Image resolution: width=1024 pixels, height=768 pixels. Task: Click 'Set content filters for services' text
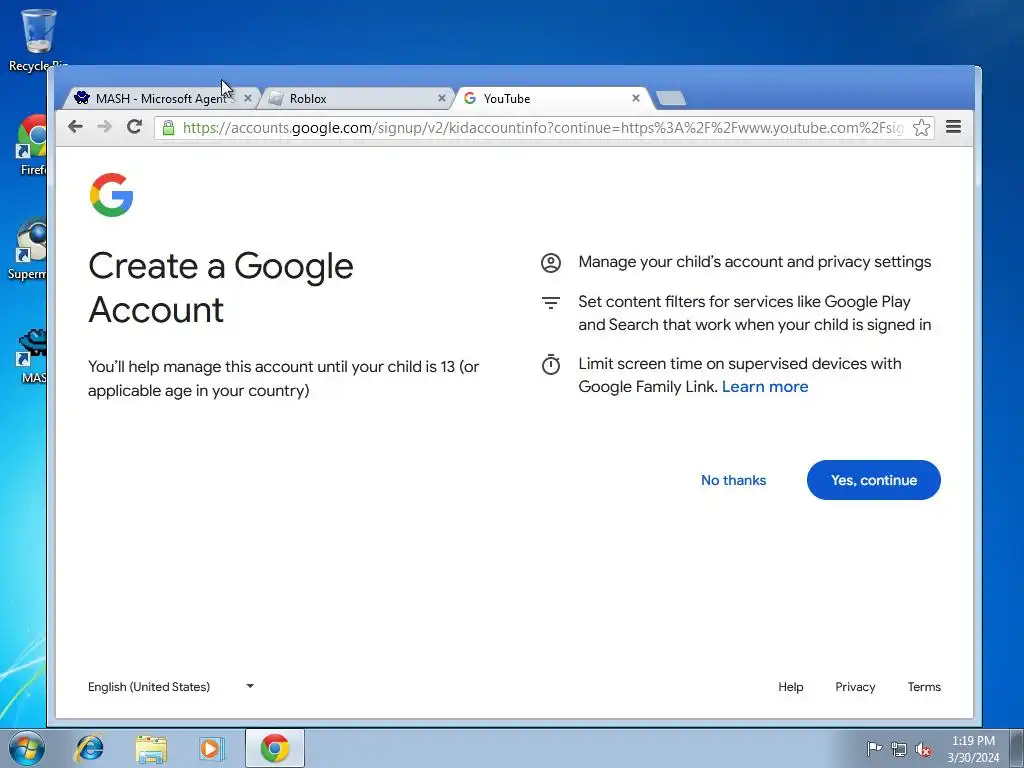point(754,313)
